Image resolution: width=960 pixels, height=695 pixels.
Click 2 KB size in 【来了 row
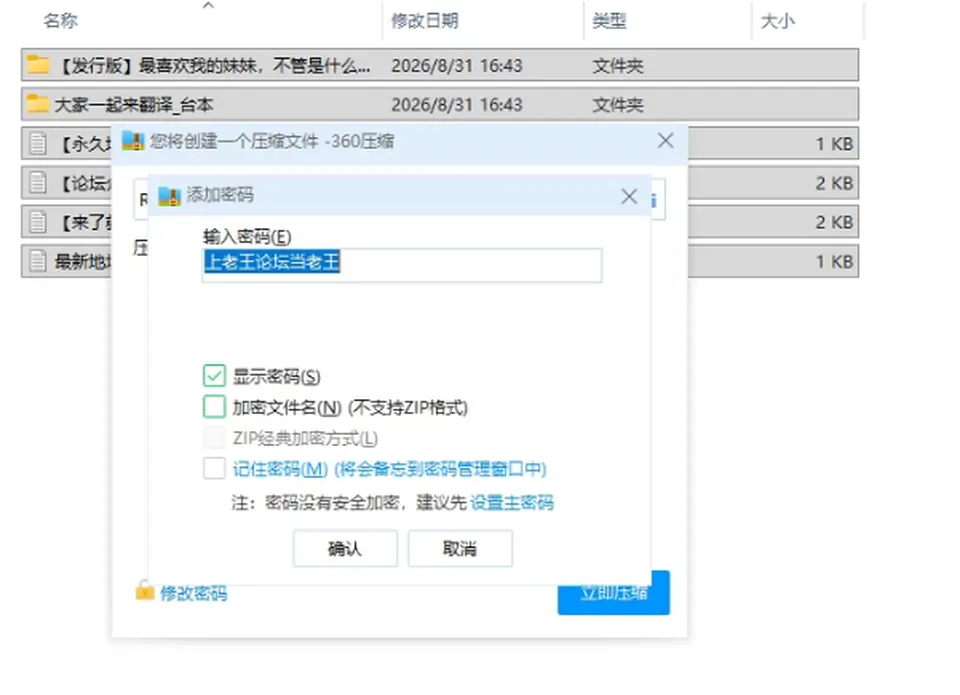coord(834,222)
